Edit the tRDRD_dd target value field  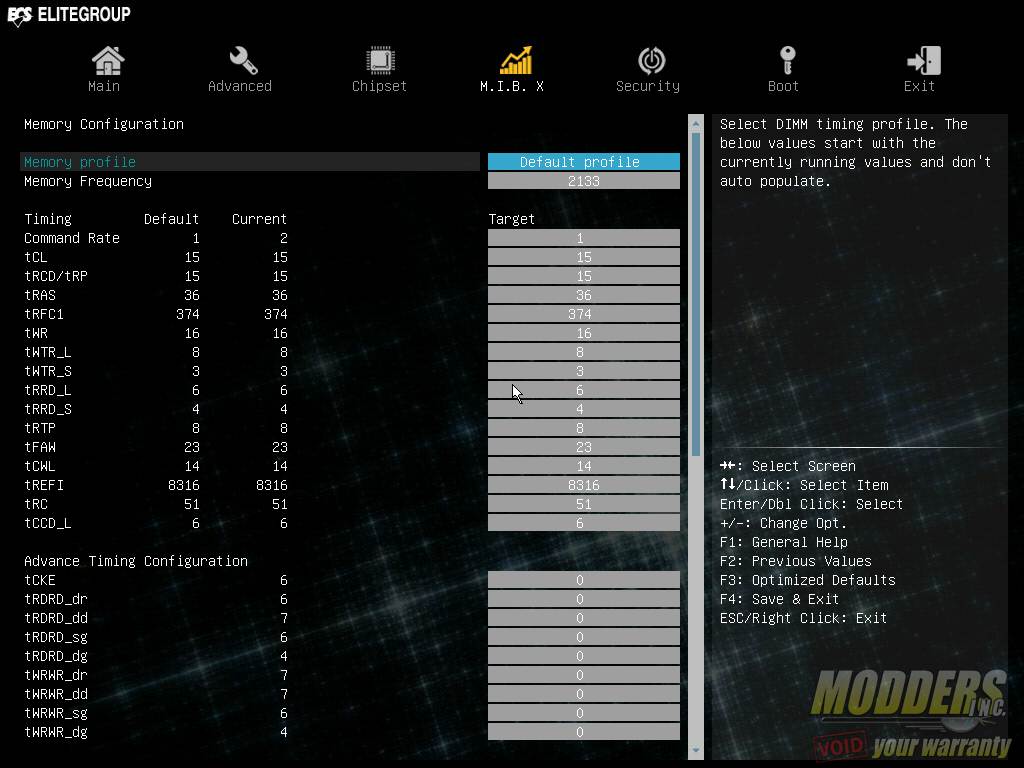pyautogui.click(x=584, y=618)
